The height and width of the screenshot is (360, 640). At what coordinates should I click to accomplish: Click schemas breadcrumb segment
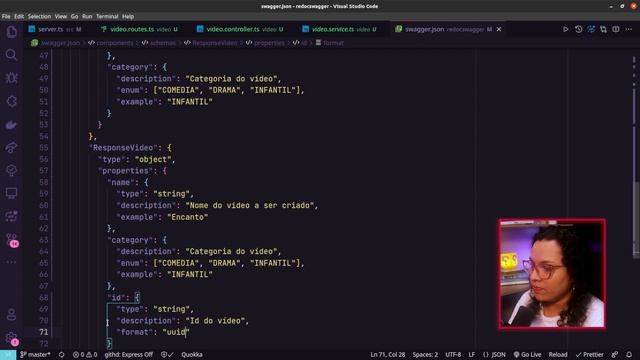pyautogui.click(x=163, y=43)
